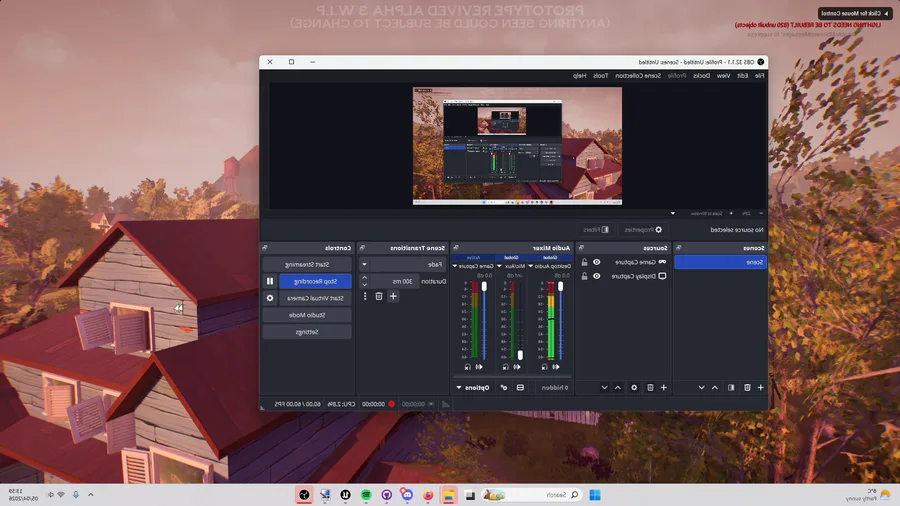Click Start Virtual Camera button
This screenshot has height=506, width=900.
pos(315,298)
